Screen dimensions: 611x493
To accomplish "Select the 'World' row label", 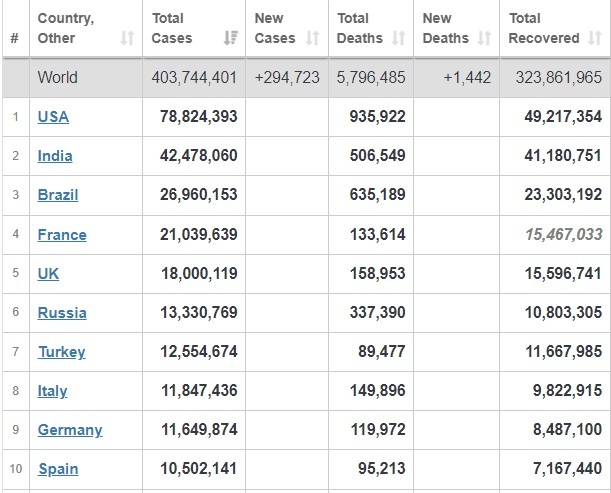I will (x=58, y=78).
